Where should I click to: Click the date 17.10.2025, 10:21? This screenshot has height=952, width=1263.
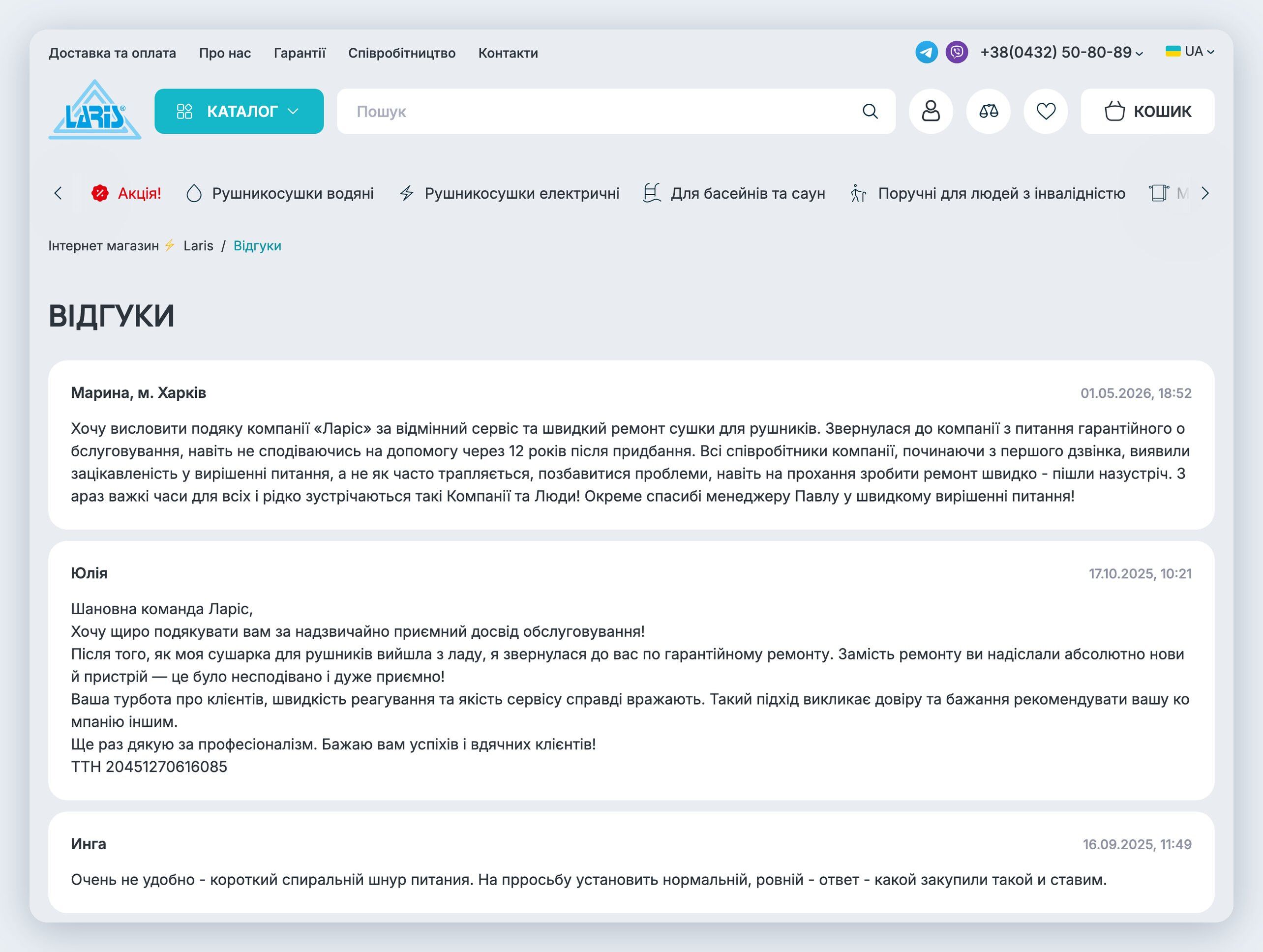[1140, 573]
